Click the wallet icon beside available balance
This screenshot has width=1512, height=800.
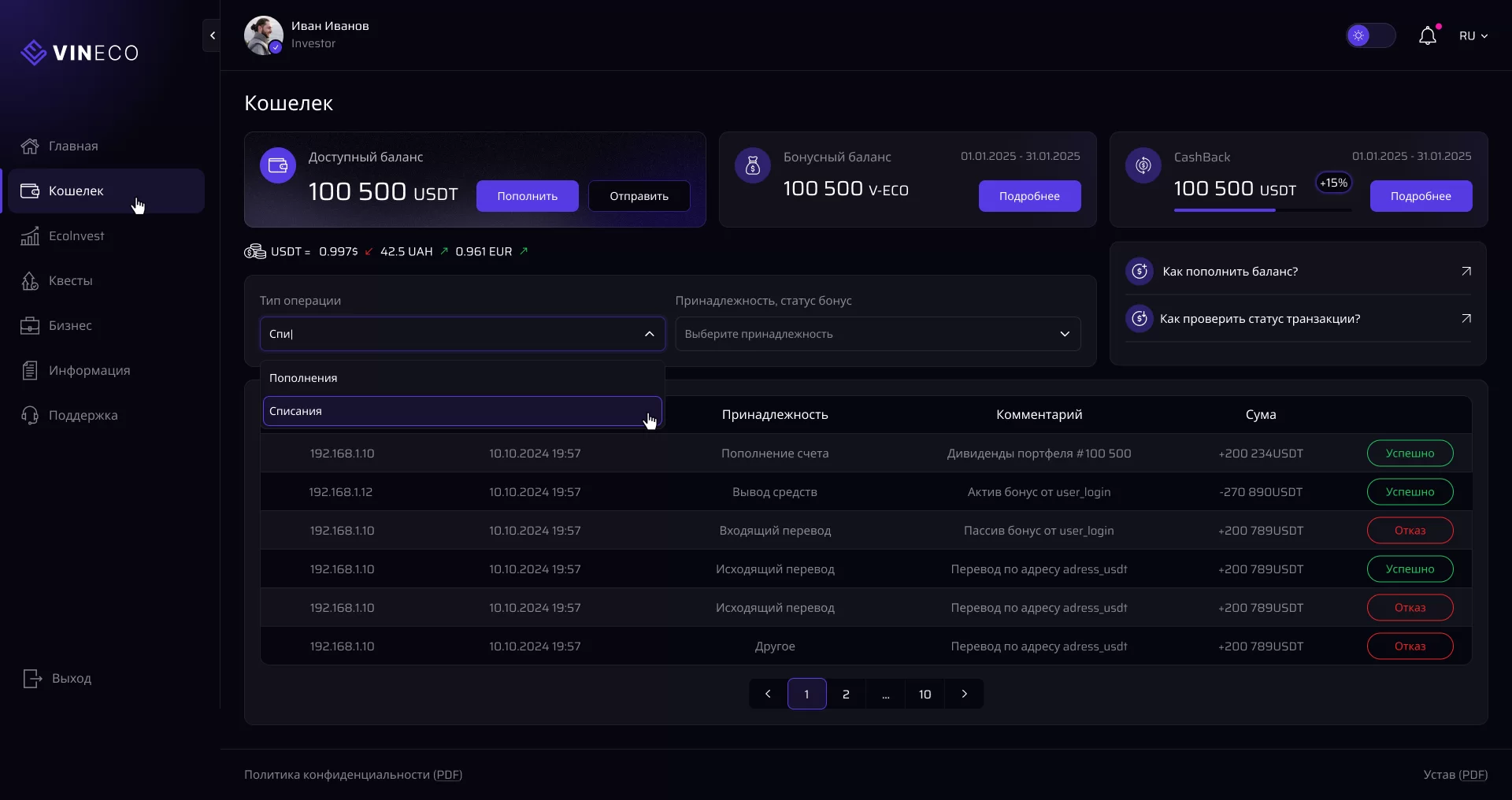(x=278, y=165)
